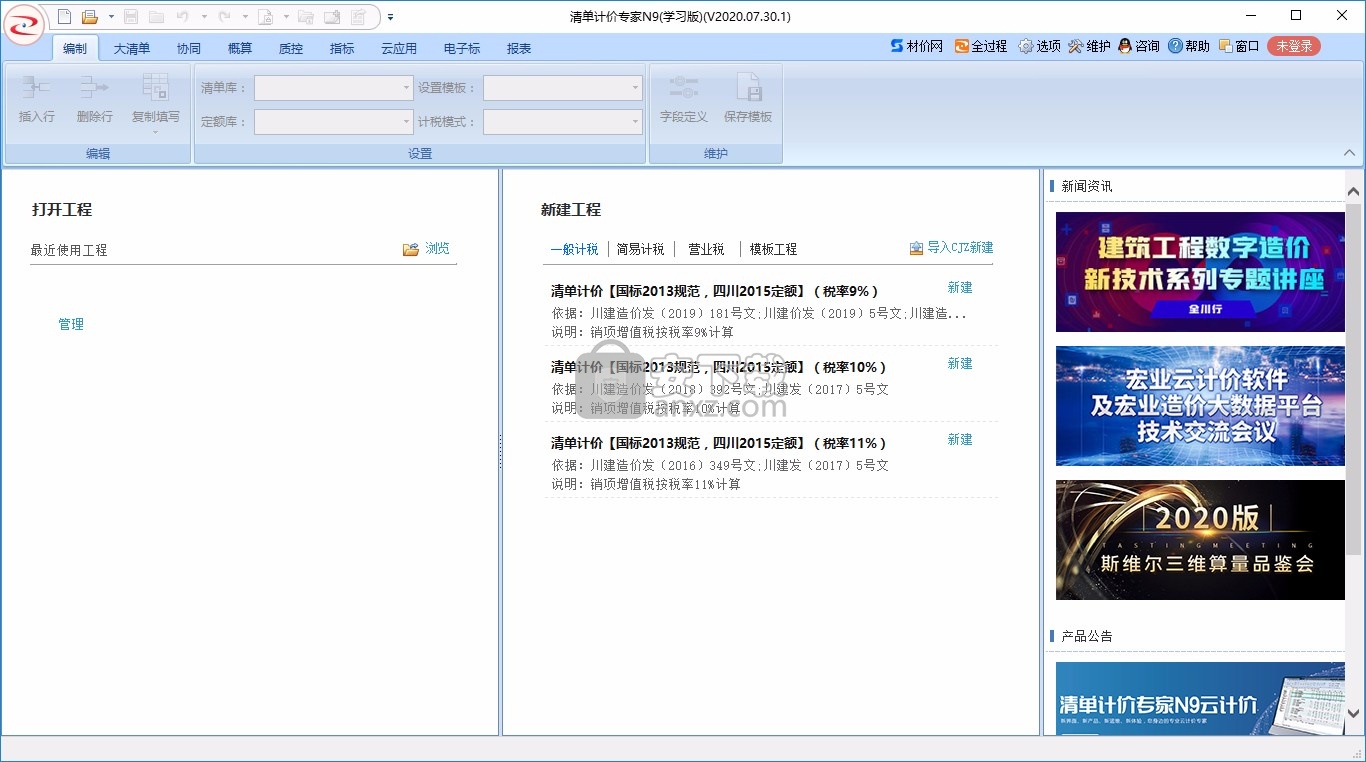This screenshot has width=1366, height=762.
Task: Click 导入CJZ新建 link
Action: (x=951, y=247)
